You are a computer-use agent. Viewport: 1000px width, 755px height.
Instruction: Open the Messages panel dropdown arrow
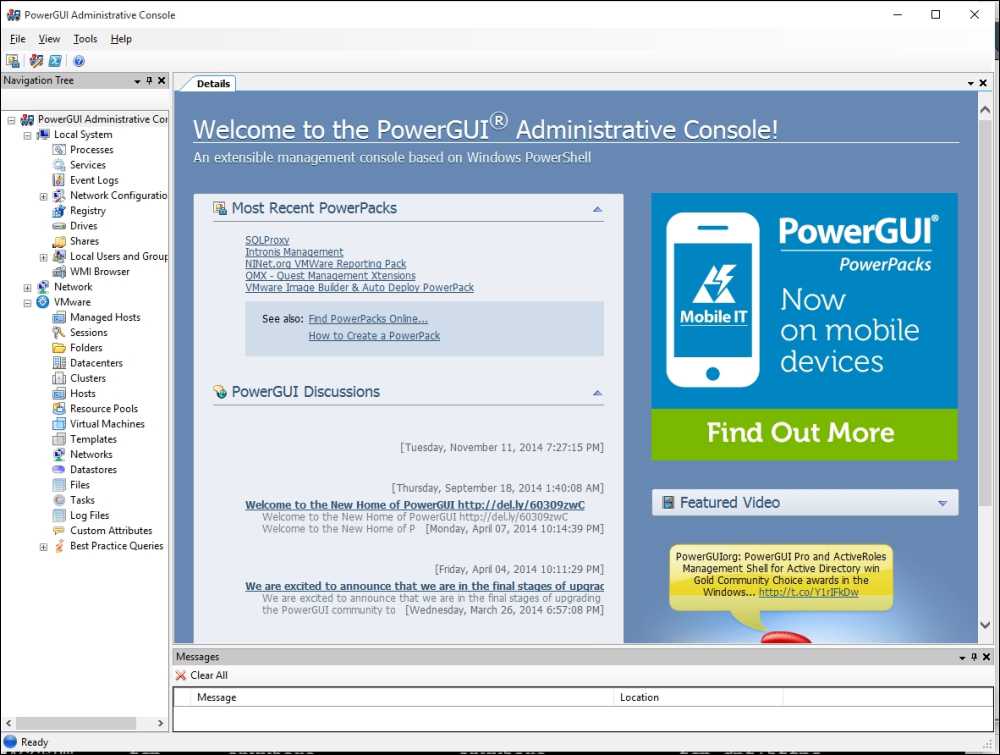click(962, 657)
